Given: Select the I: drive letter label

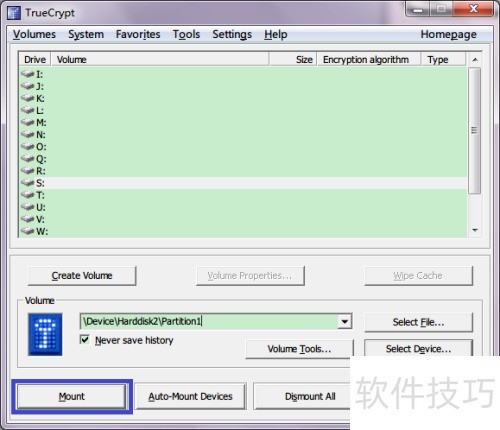Looking at the screenshot, I should [39, 74].
